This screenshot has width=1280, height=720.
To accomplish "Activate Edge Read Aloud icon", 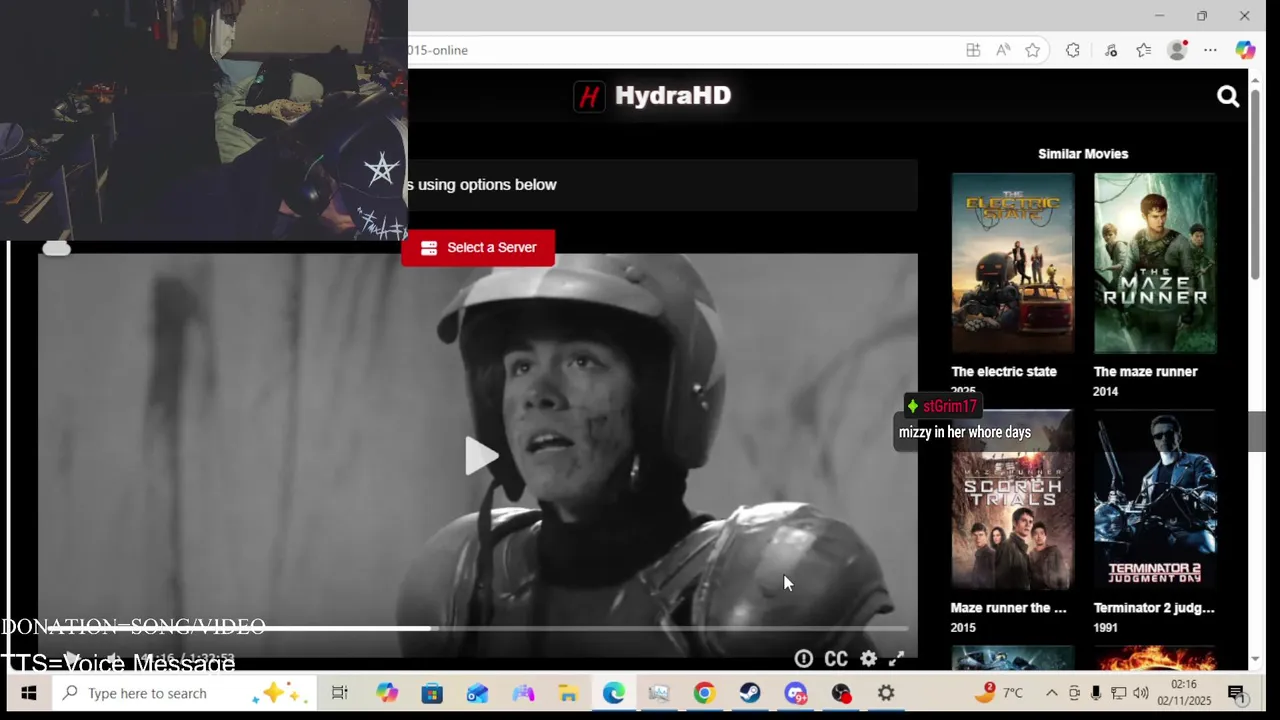I will coord(1003,50).
